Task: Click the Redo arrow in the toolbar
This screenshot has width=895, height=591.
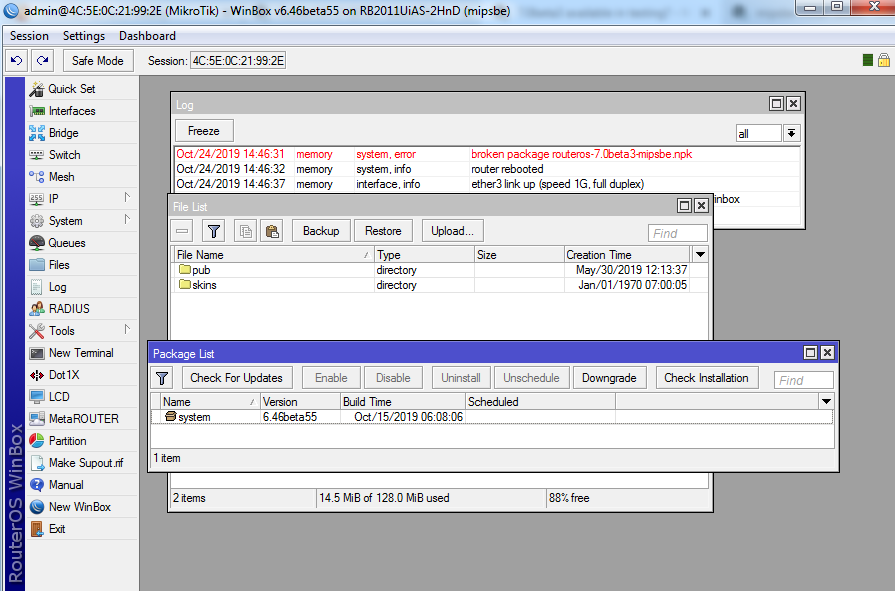Action: point(42,61)
